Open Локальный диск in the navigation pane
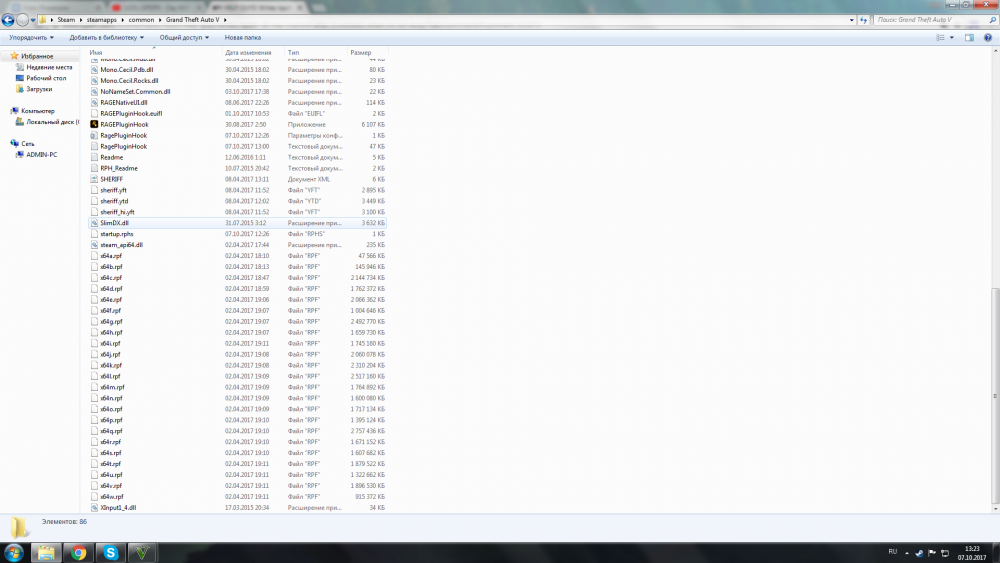The image size is (1000, 563). 52,122
